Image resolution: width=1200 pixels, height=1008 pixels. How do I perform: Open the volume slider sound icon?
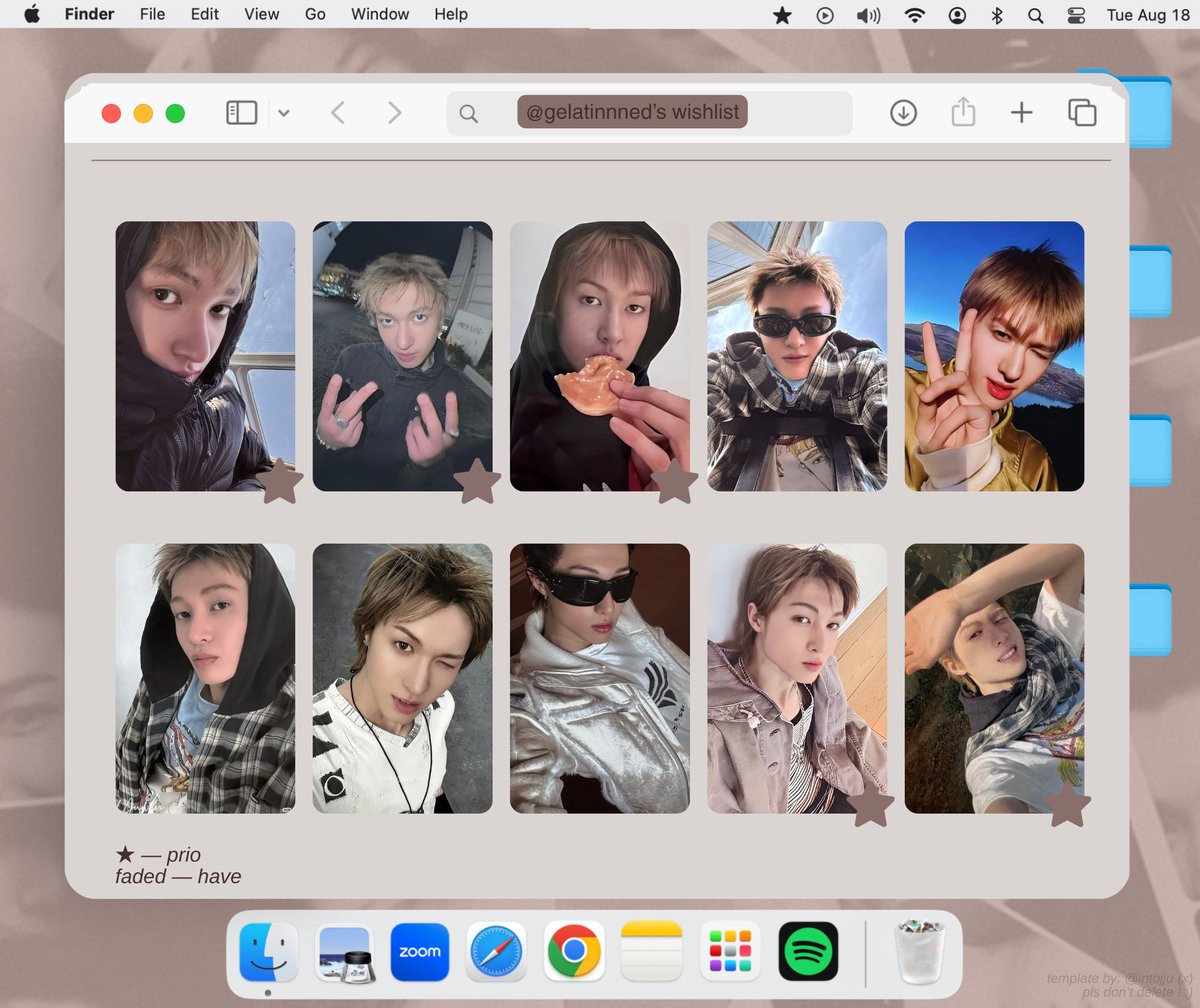(868, 15)
